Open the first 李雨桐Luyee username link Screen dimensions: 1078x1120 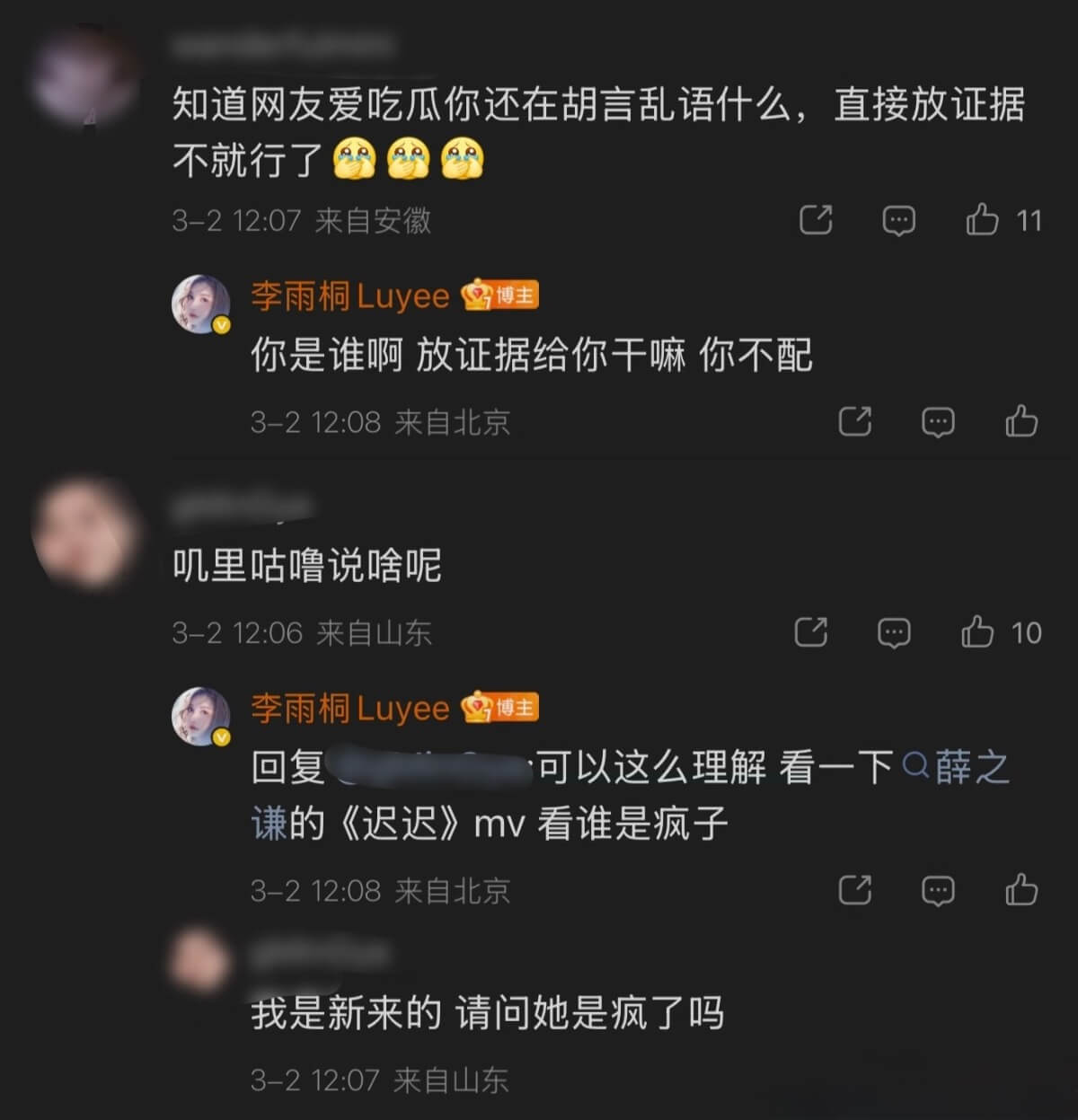point(349,295)
